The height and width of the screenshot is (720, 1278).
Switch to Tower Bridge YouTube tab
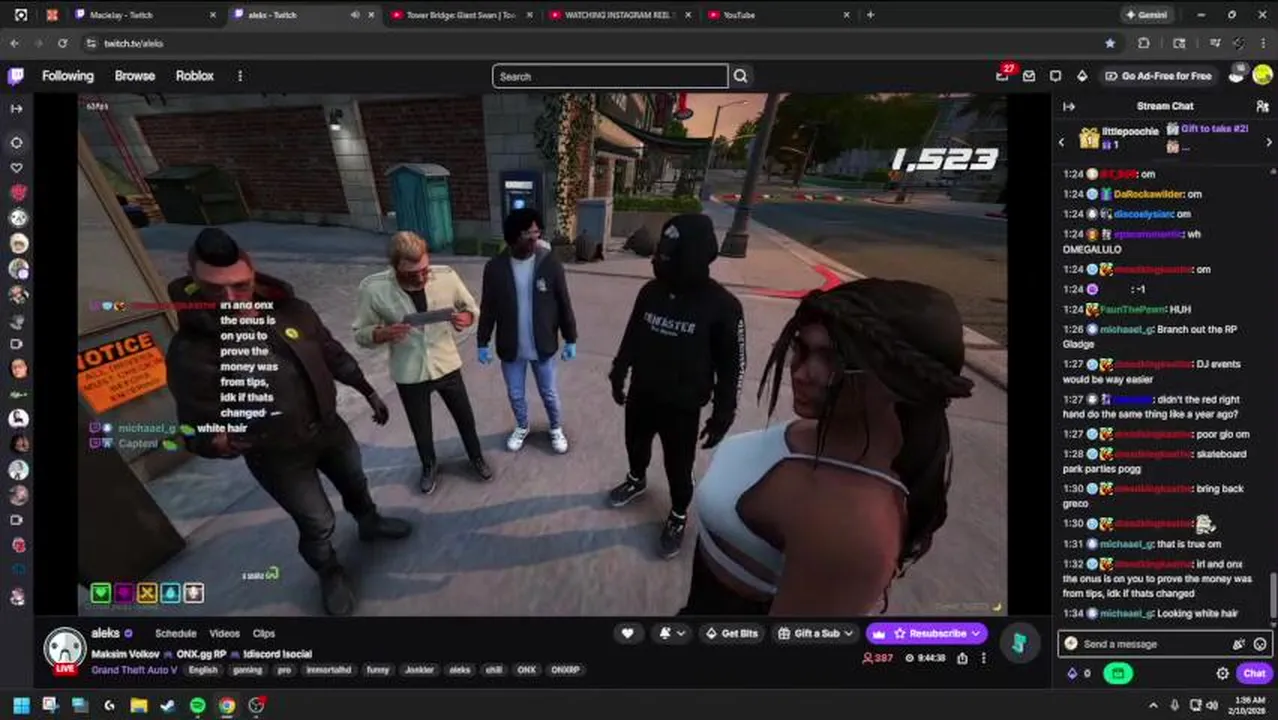(x=460, y=15)
